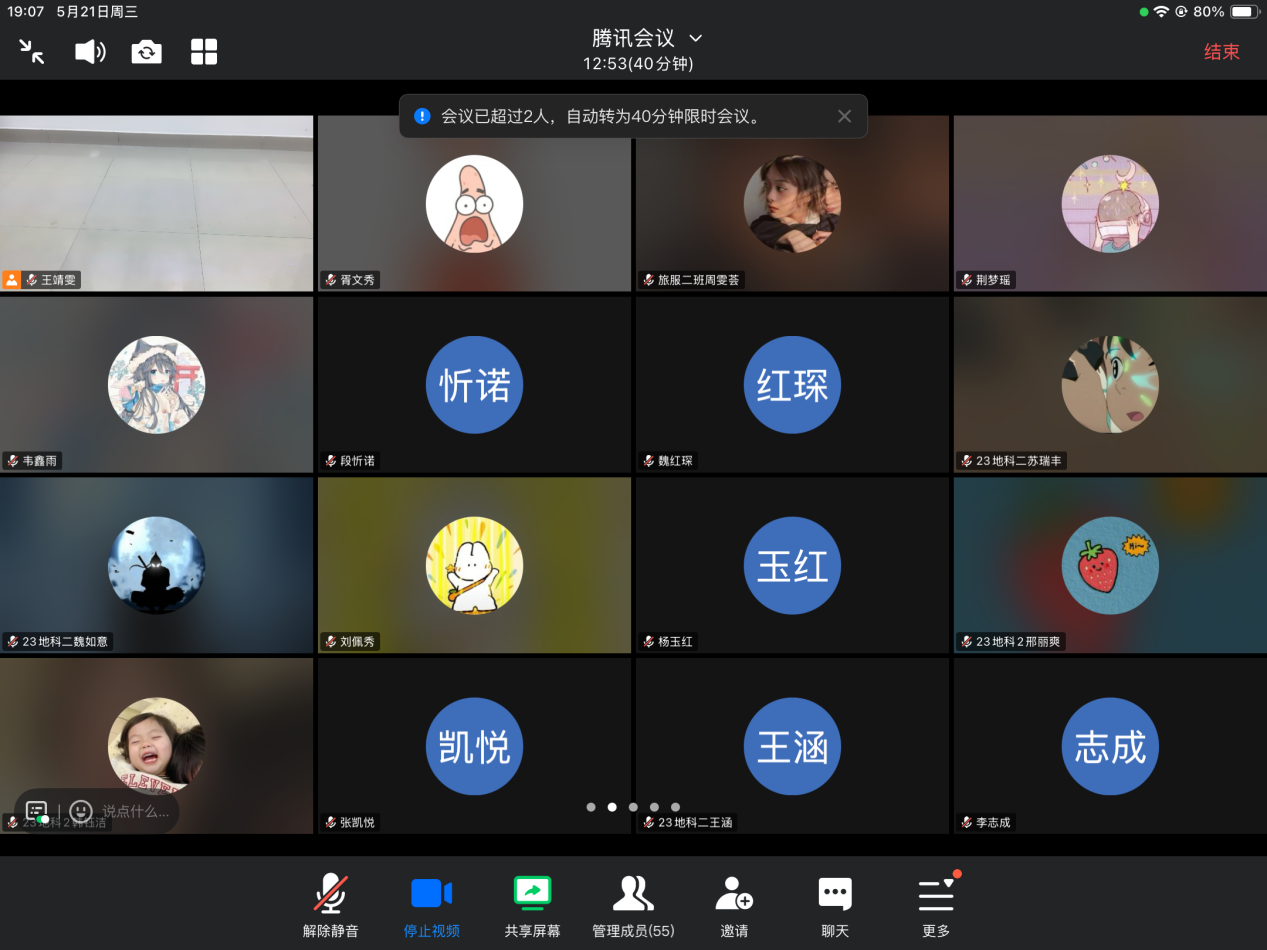Image resolution: width=1267 pixels, height=950 pixels.
Task: Open the emoji reaction picker
Action: (x=81, y=811)
